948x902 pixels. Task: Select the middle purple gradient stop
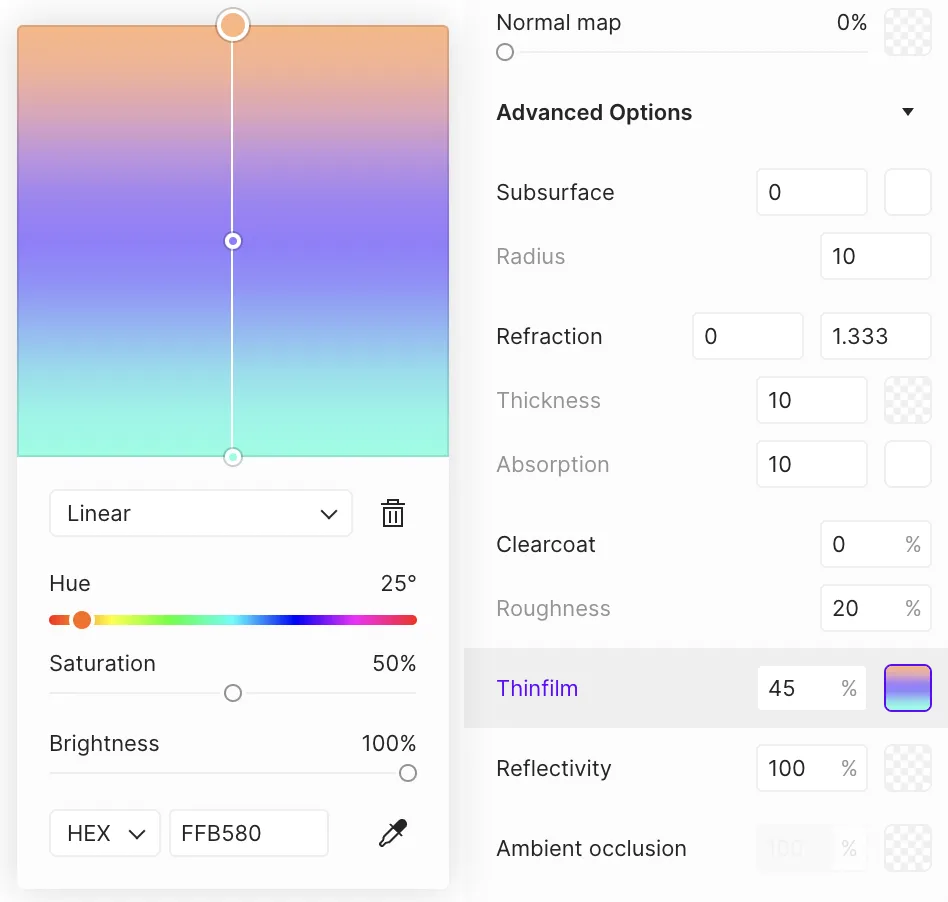pos(233,241)
